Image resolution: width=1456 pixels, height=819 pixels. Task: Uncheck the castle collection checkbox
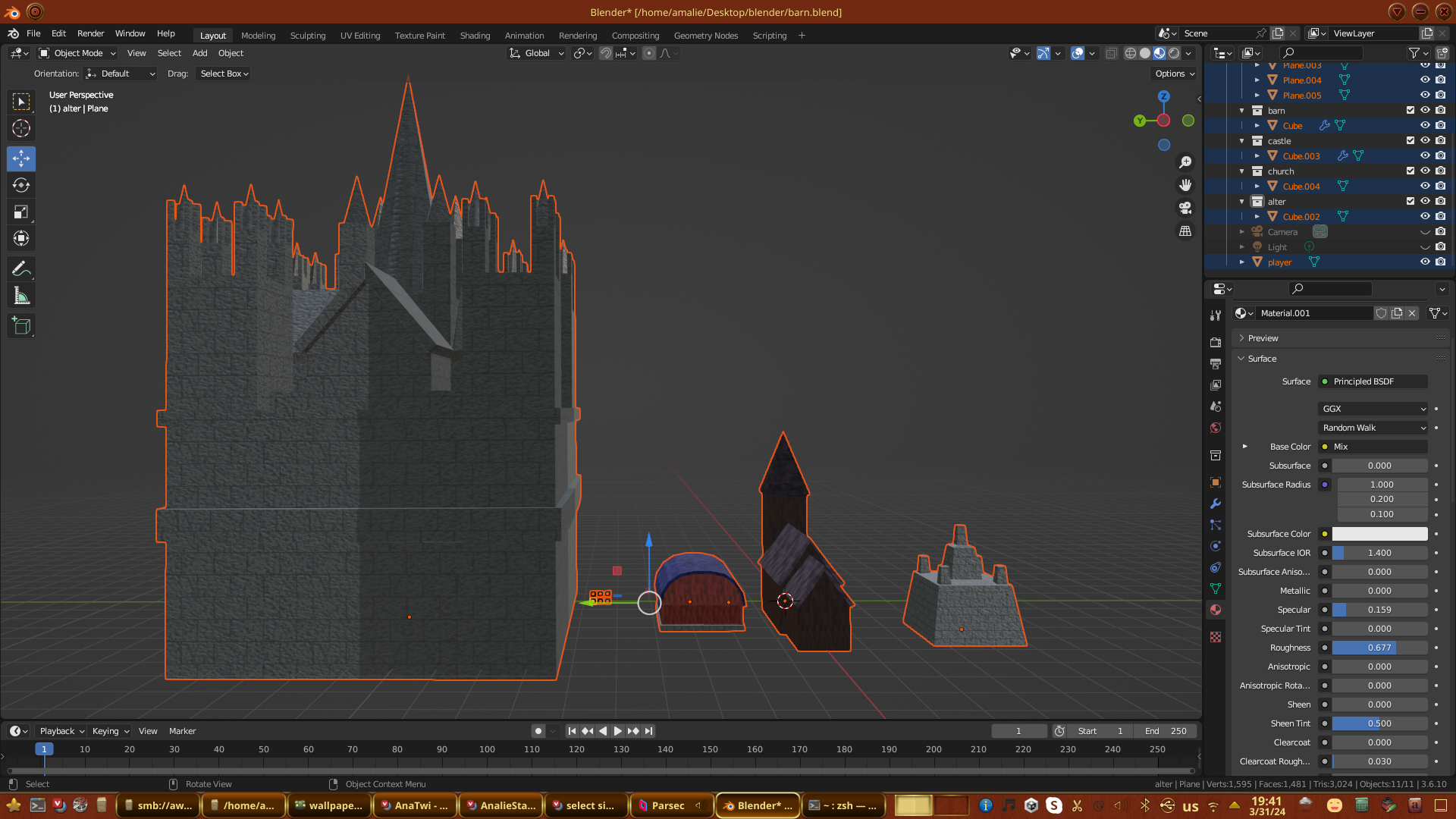click(x=1410, y=140)
